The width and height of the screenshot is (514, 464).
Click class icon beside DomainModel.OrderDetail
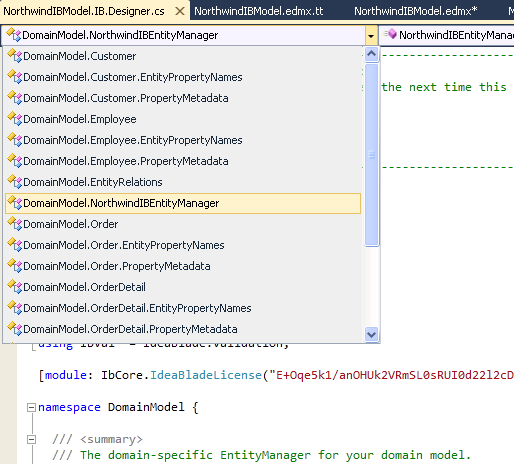[15, 286]
